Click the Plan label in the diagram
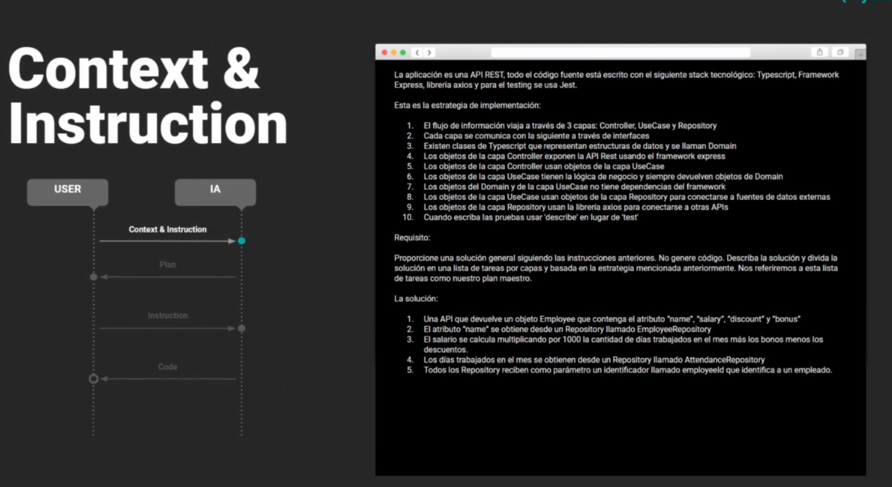 point(167,265)
